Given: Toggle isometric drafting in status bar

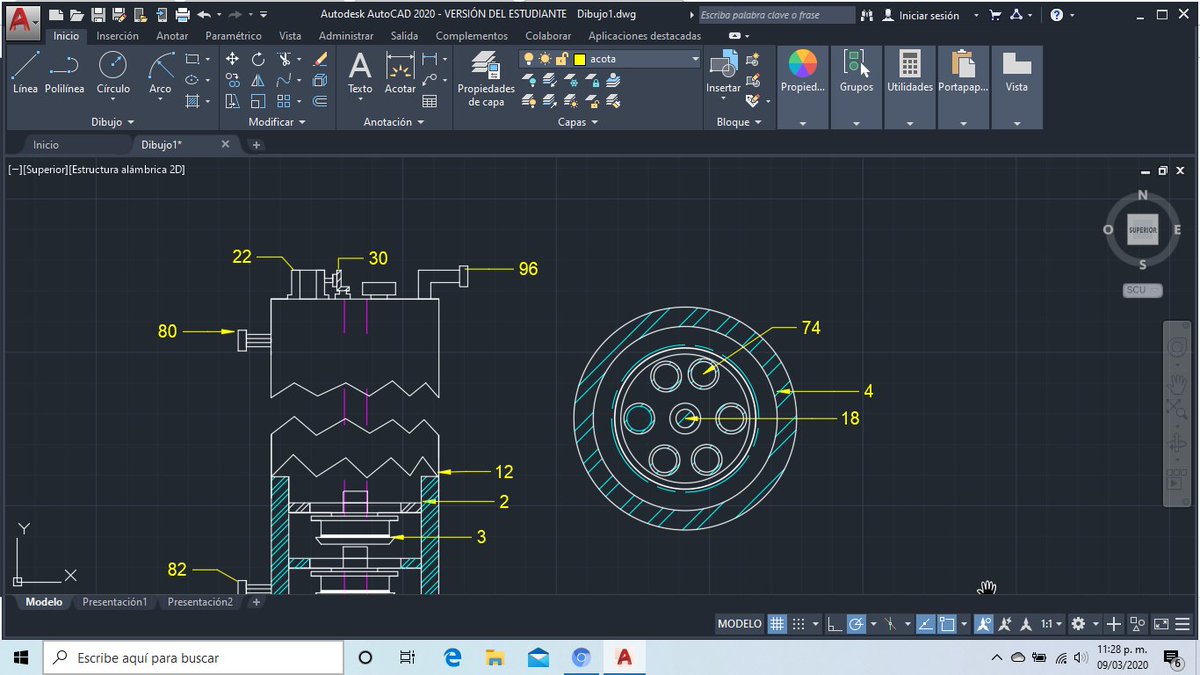Looking at the screenshot, I should pos(891,624).
